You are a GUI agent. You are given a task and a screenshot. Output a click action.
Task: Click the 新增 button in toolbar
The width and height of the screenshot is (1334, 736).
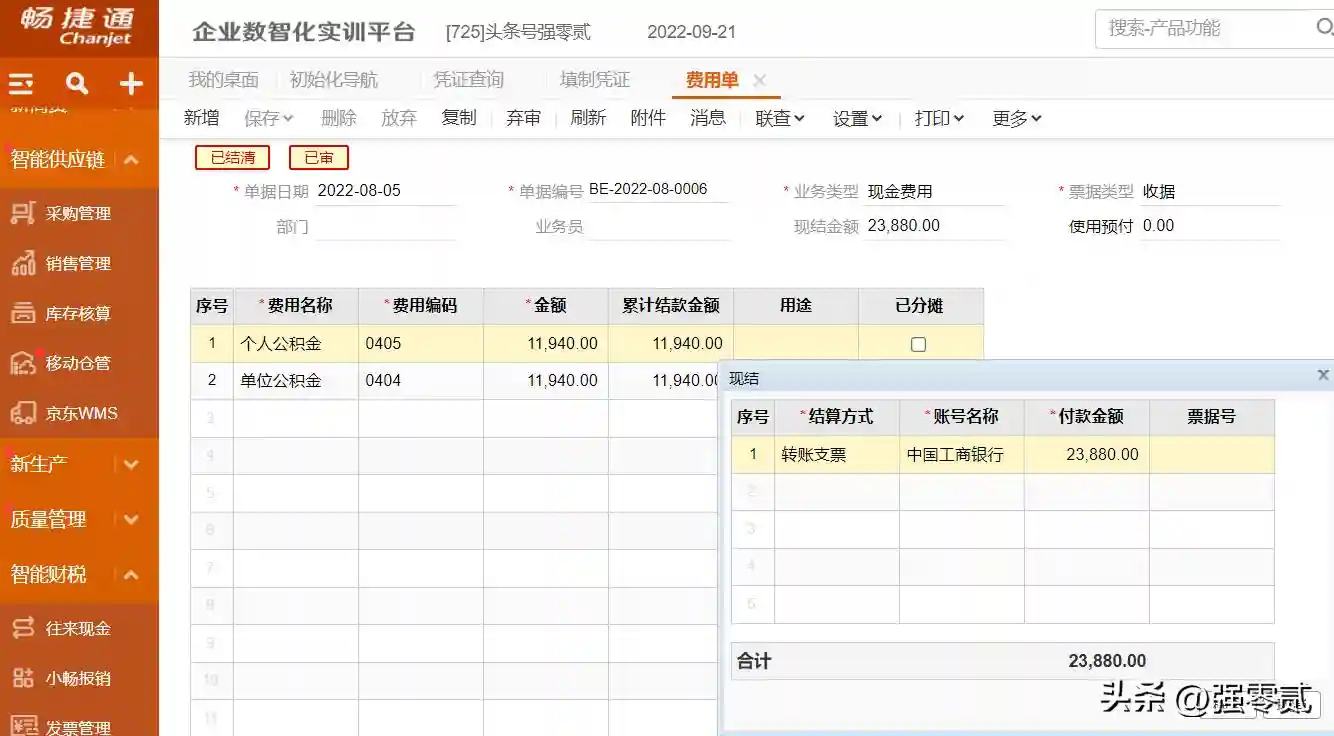coord(201,118)
